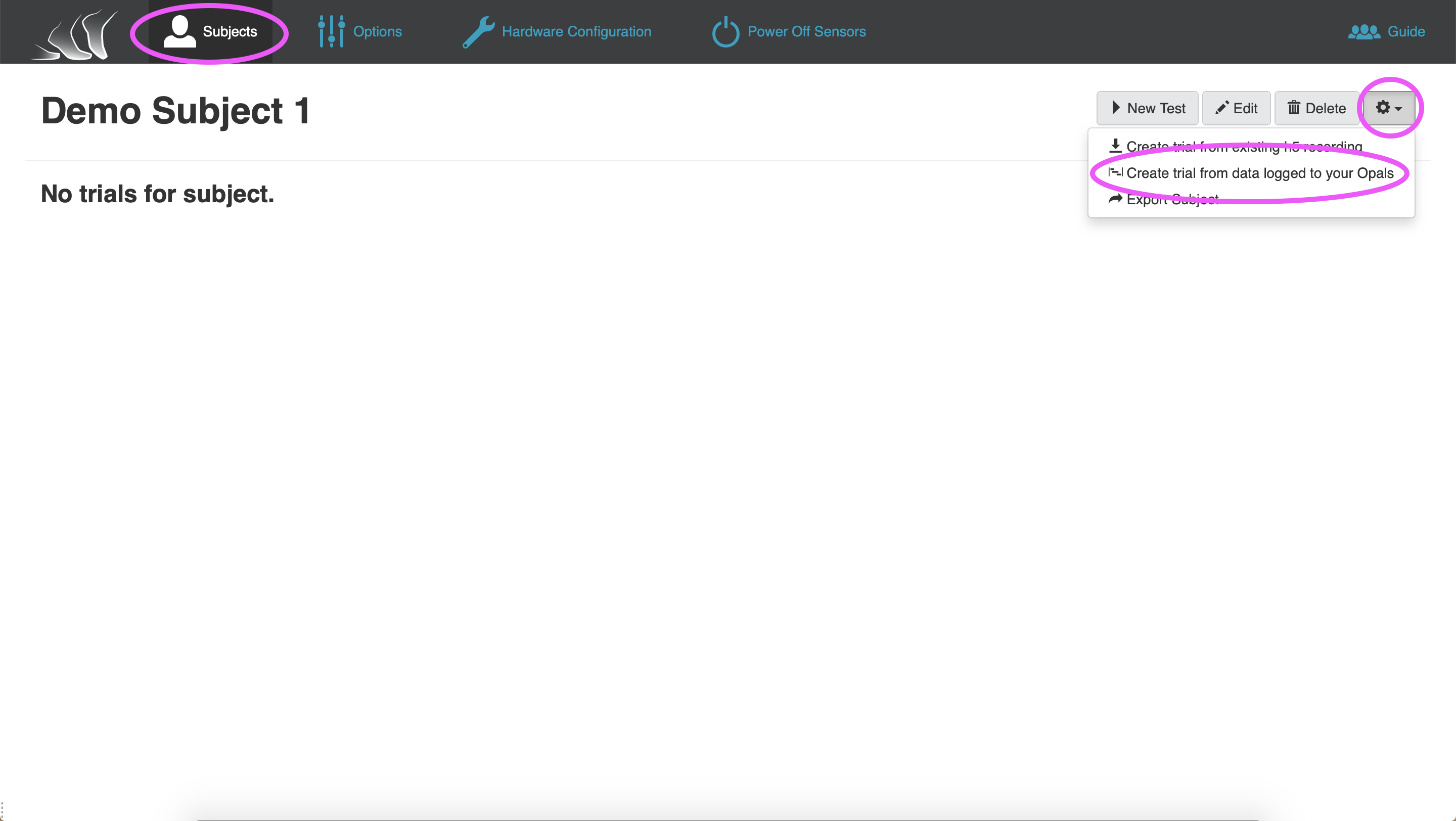Click the trash icon on Delete
The image size is (1456, 821).
1294,107
